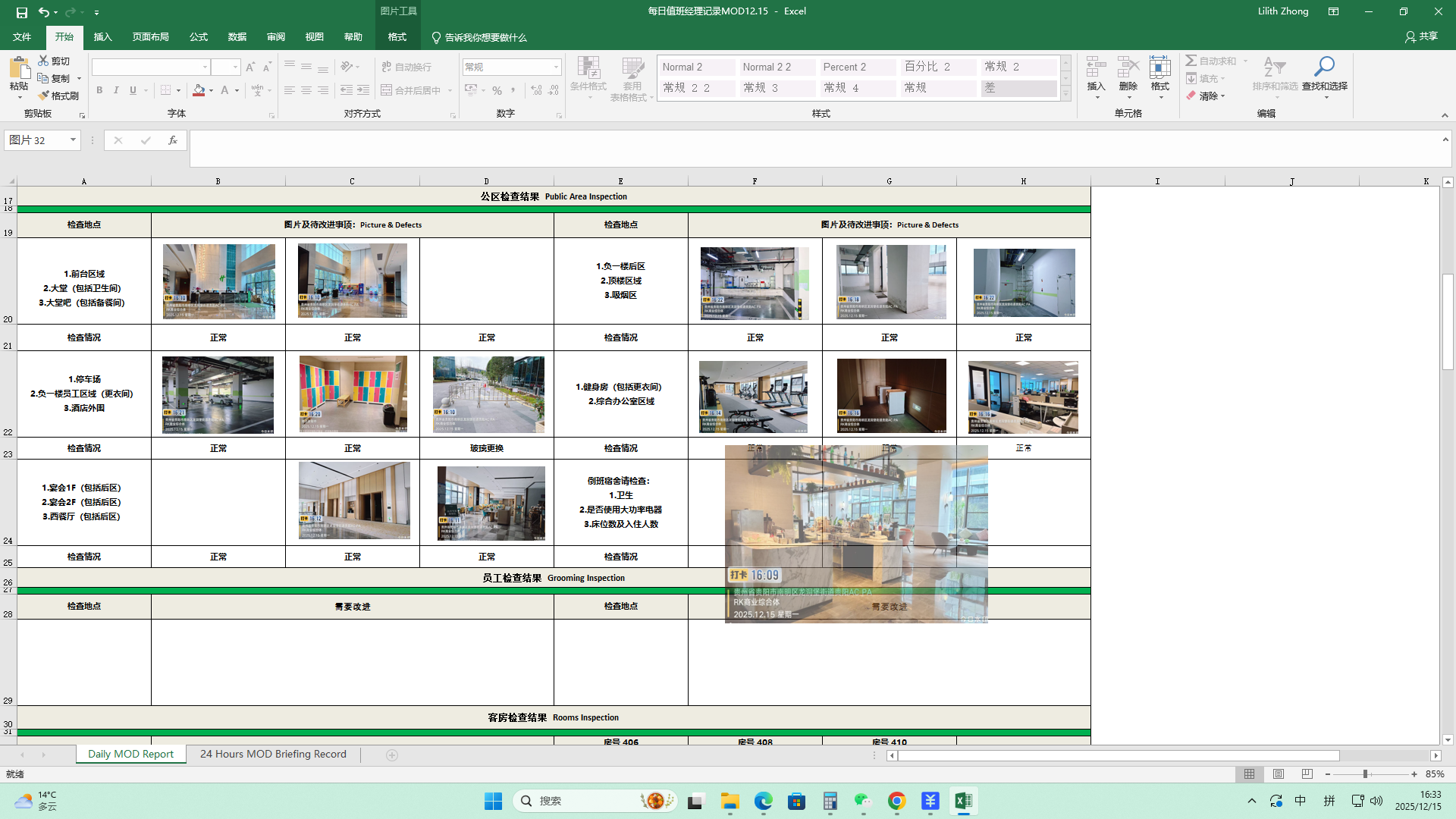Apply the Normal 2 cell style
The height and width of the screenshot is (819, 1456).
click(x=695, y=67)
